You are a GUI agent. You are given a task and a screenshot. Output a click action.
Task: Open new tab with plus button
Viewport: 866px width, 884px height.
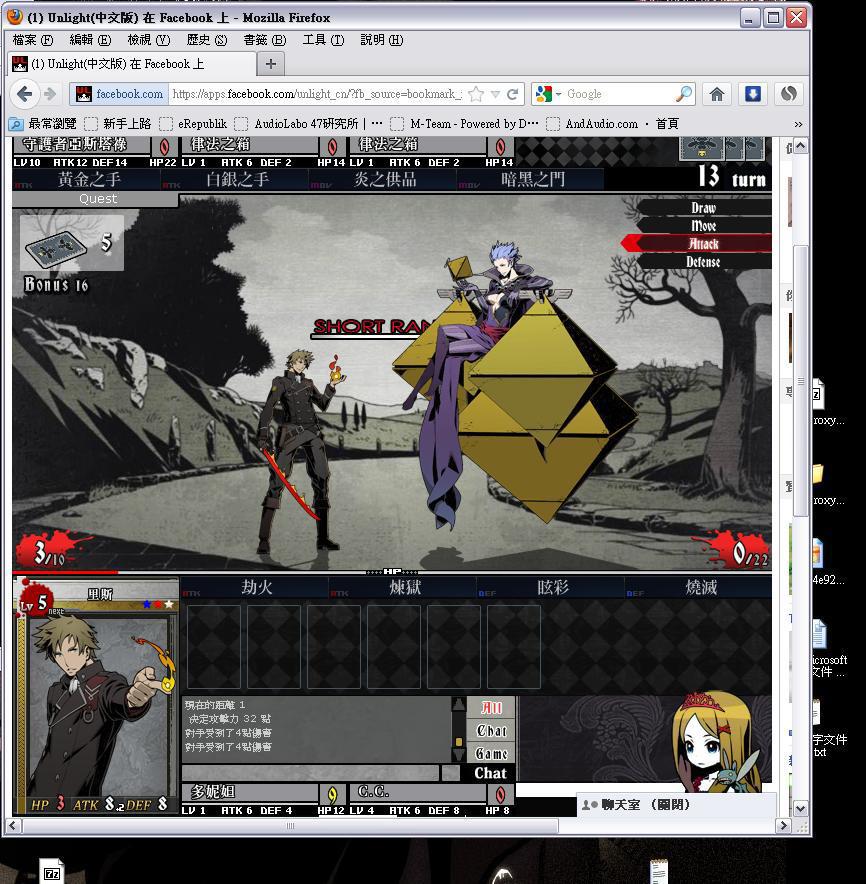271,64
